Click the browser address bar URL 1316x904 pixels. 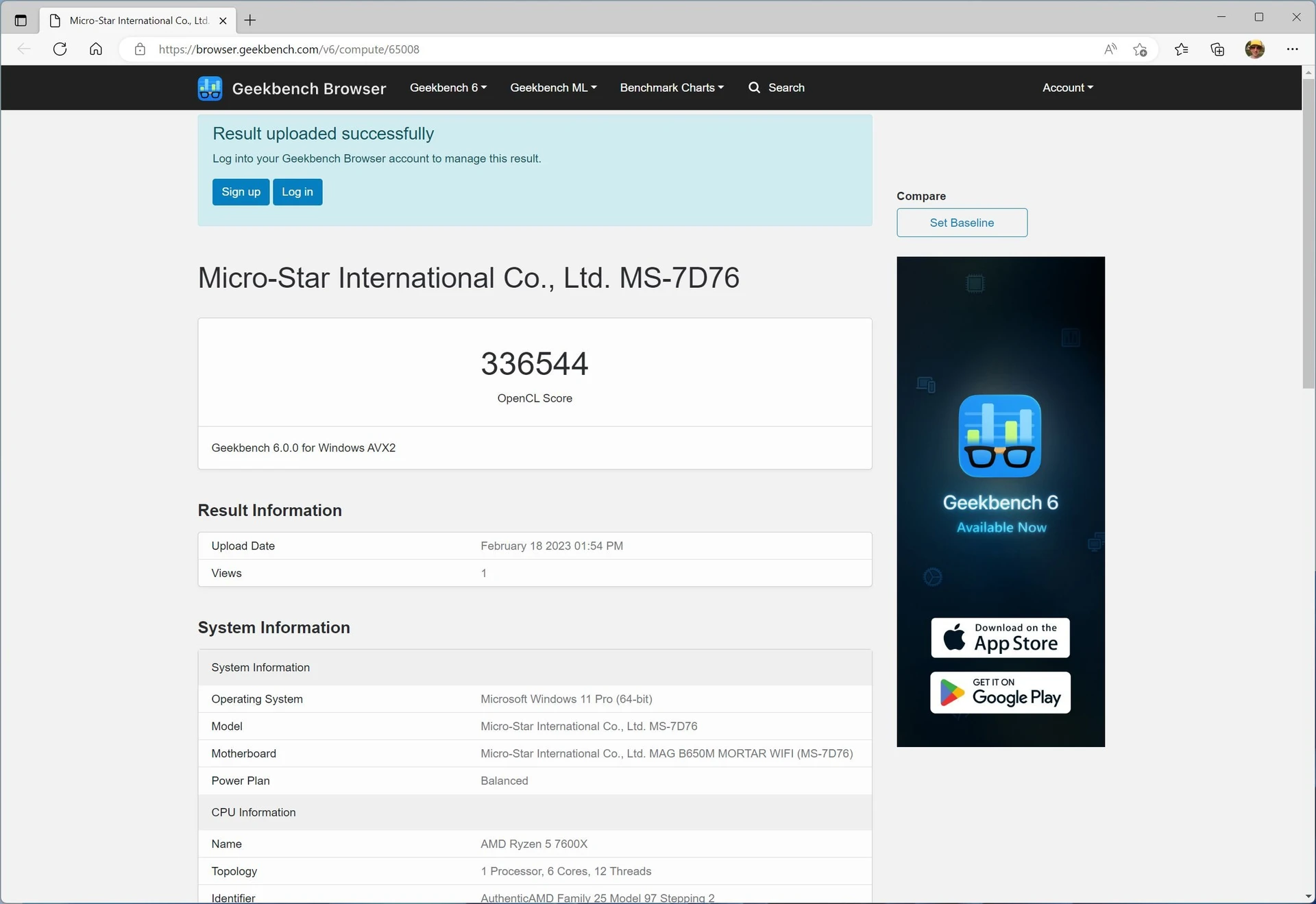(x=289, y=49)
